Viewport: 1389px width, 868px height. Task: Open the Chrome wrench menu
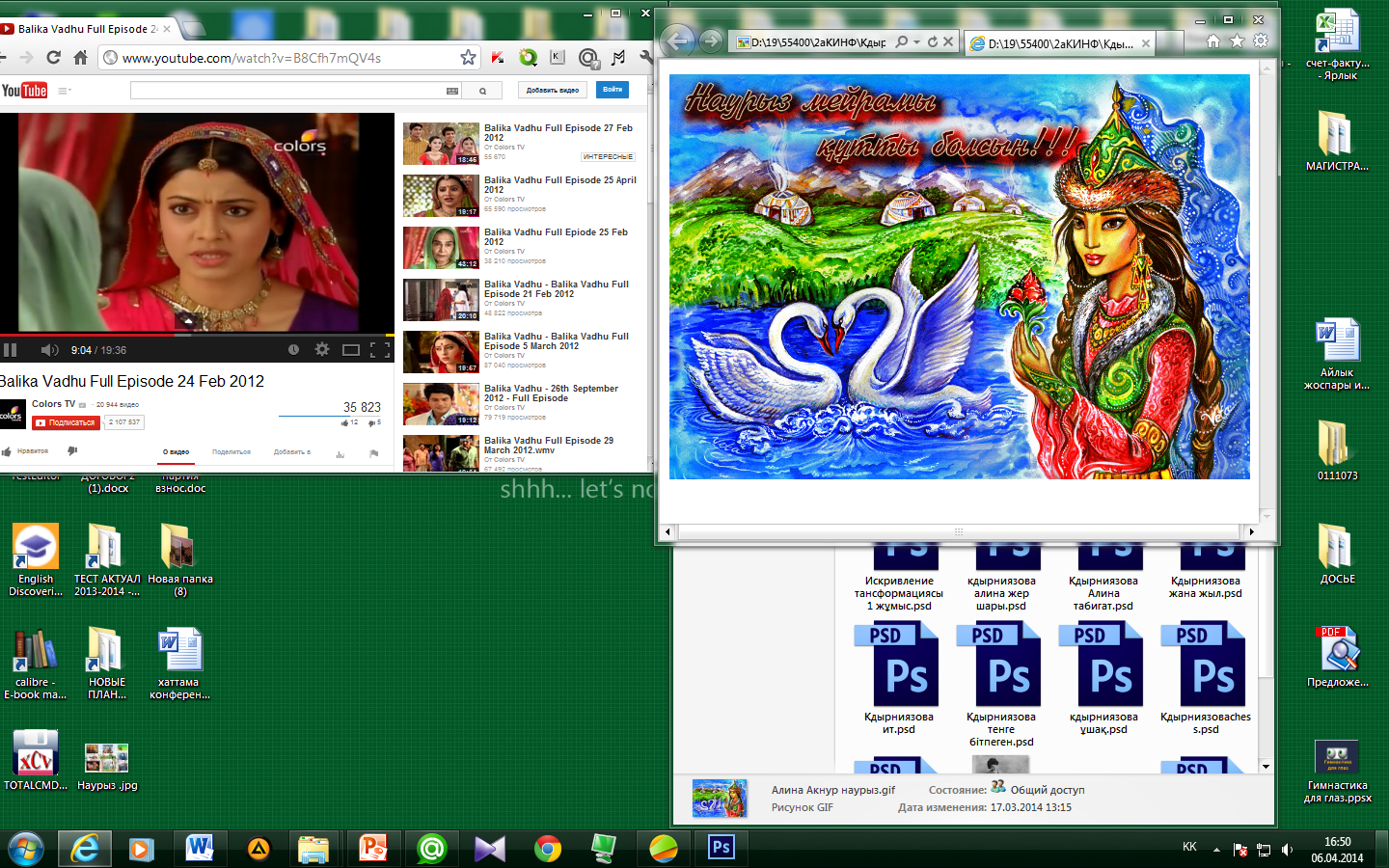[x=646, y=58]
